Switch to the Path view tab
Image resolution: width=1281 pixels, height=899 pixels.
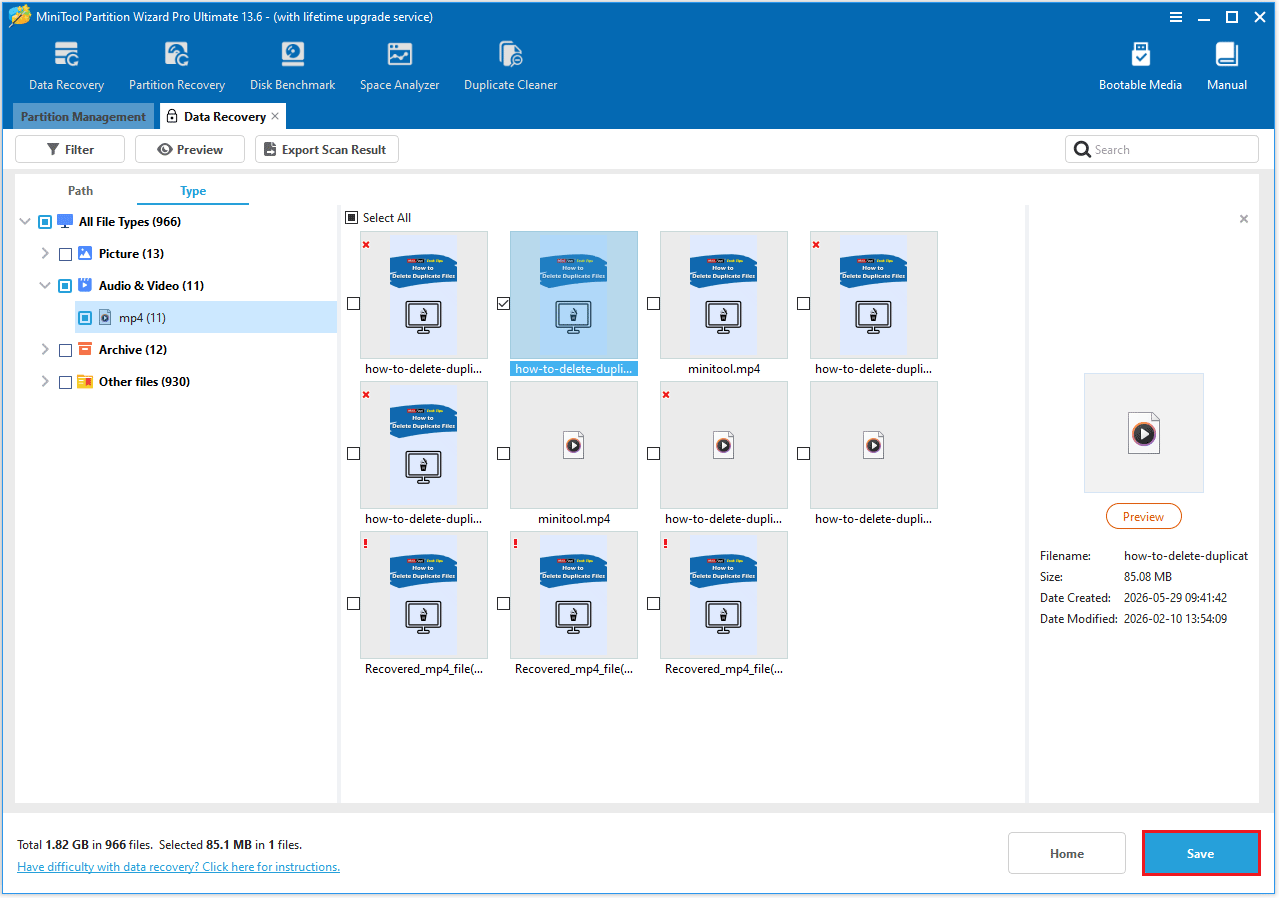pos(80,190)
